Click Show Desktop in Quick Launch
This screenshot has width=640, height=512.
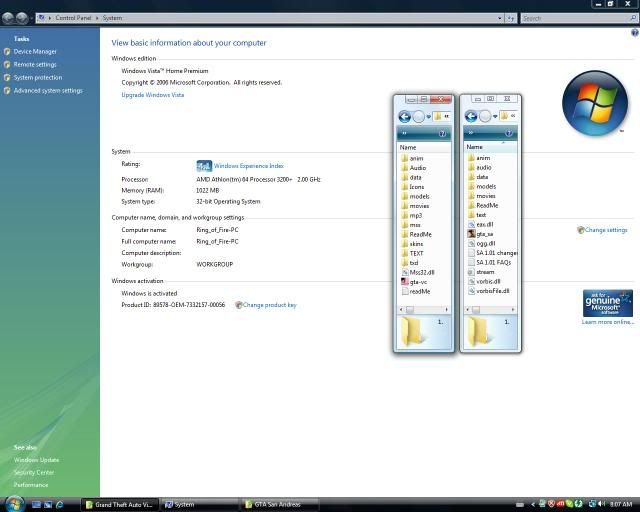coord(36,505)
